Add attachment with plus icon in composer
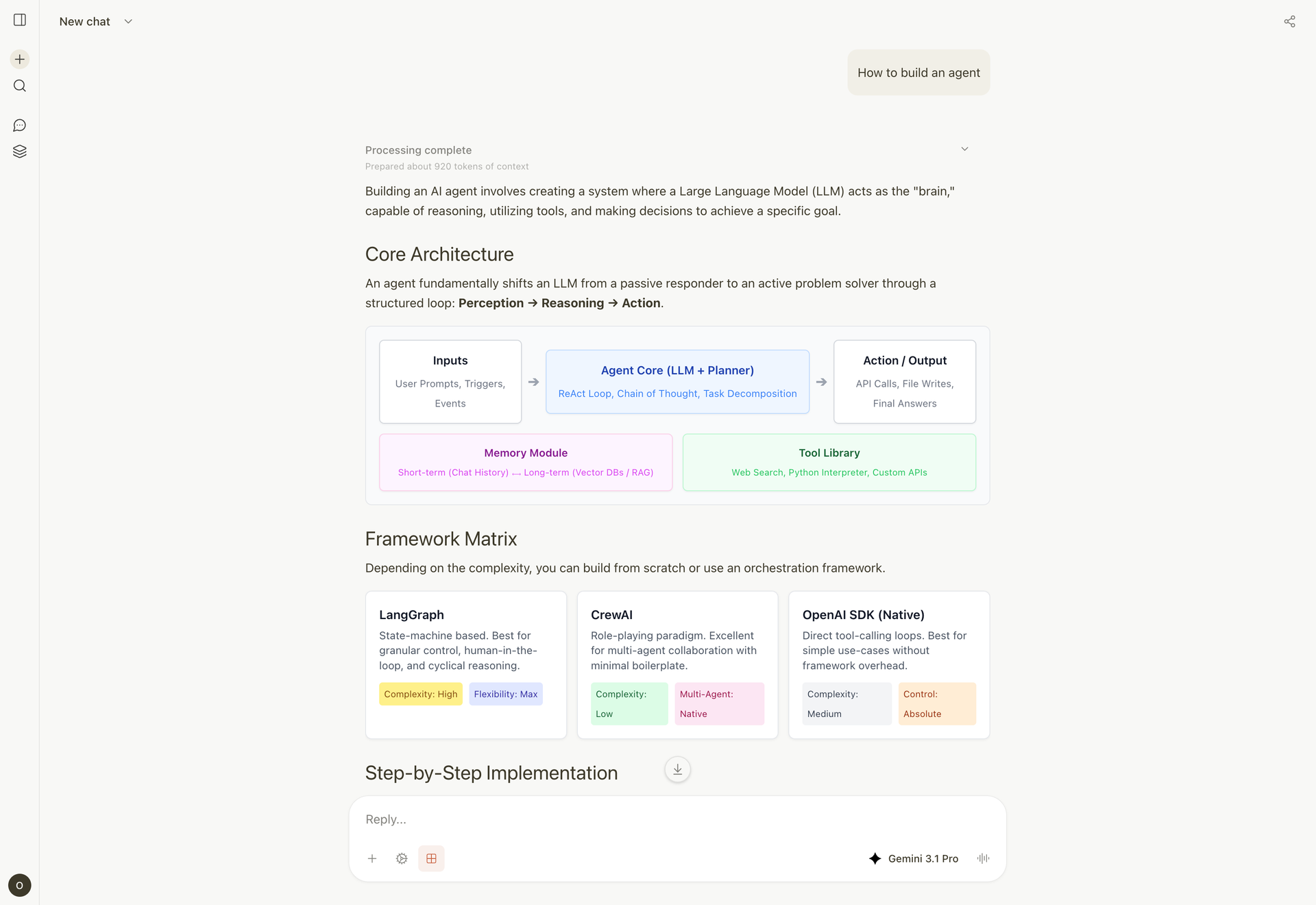This screenshot has width=1316, height=905. coord(372,858)
